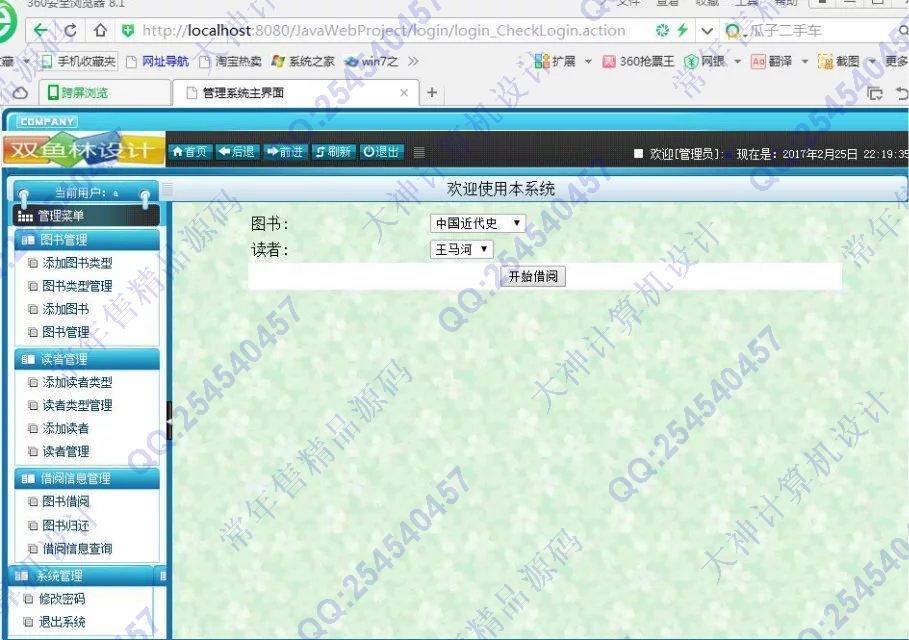
Task: Open 读者类型管理 menu item
Action: 77,405
